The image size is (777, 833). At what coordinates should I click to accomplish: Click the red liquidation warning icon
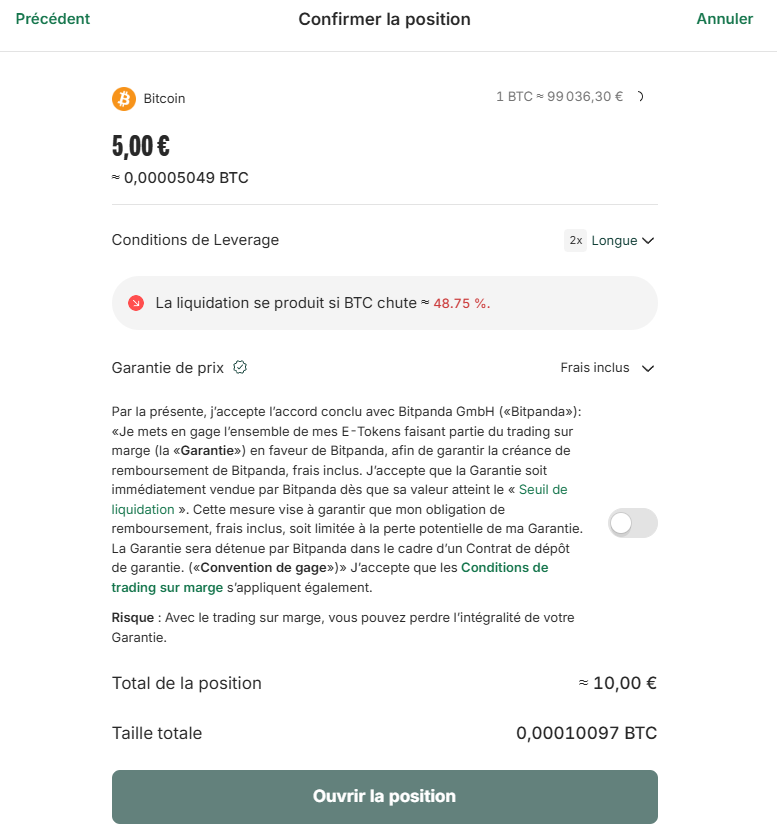(x=136, y=302)
